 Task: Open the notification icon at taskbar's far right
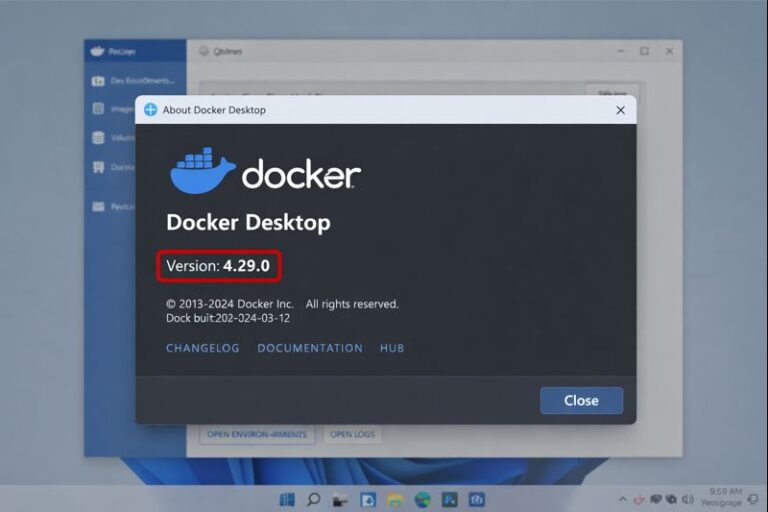753,499
